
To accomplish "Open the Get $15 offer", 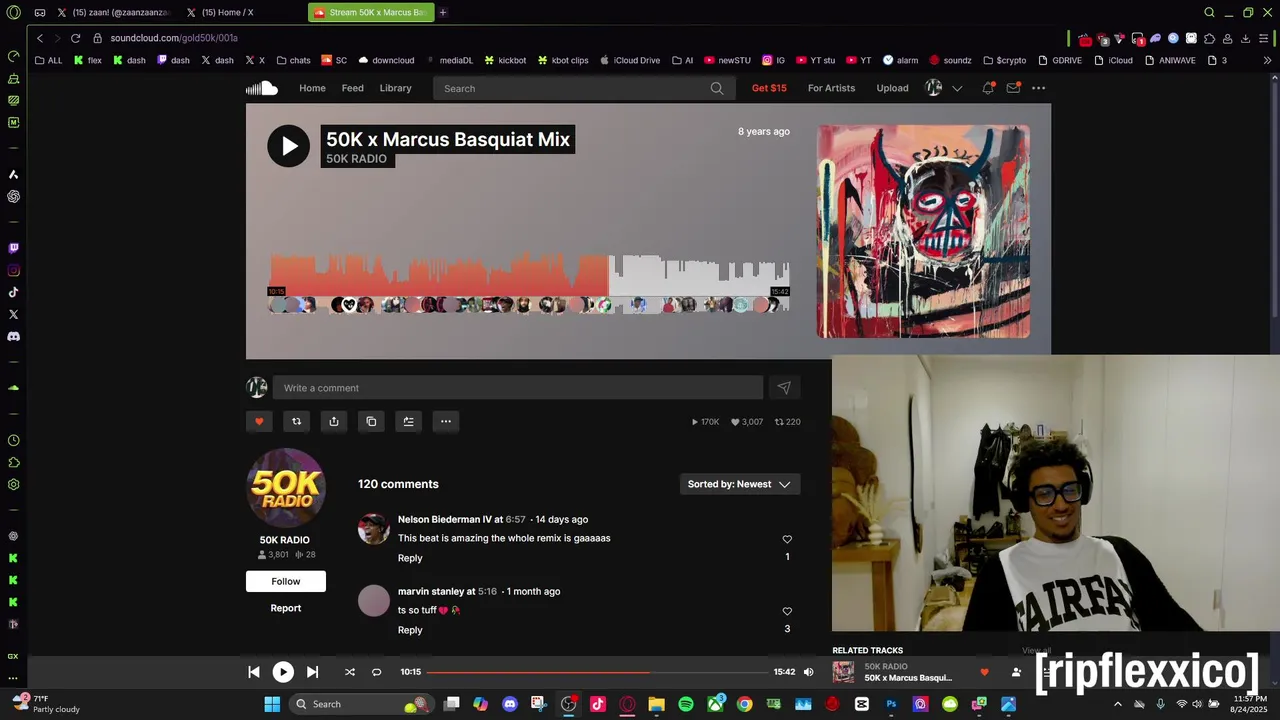I will [769, 88].
